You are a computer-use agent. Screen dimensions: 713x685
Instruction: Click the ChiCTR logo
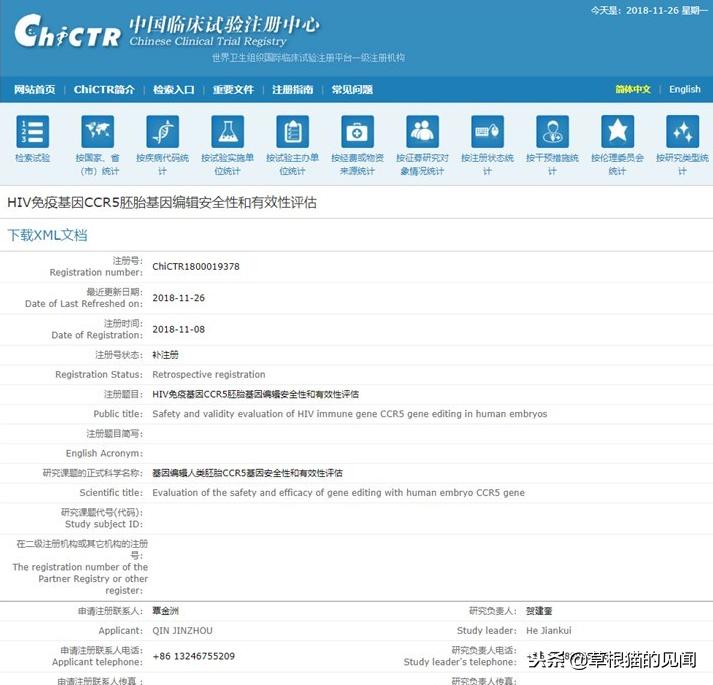pyautogui.click(x=68, y=31)
